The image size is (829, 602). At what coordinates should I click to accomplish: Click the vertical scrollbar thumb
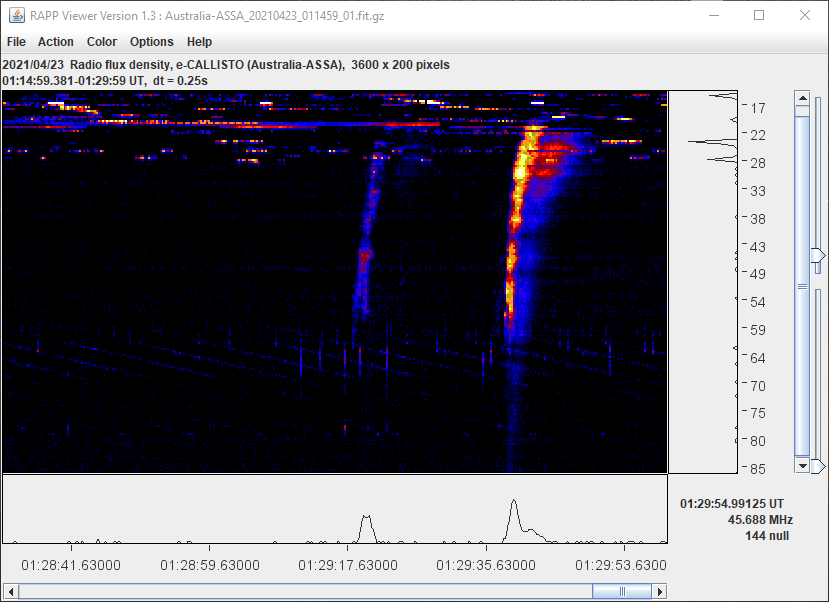pos(802,285)
